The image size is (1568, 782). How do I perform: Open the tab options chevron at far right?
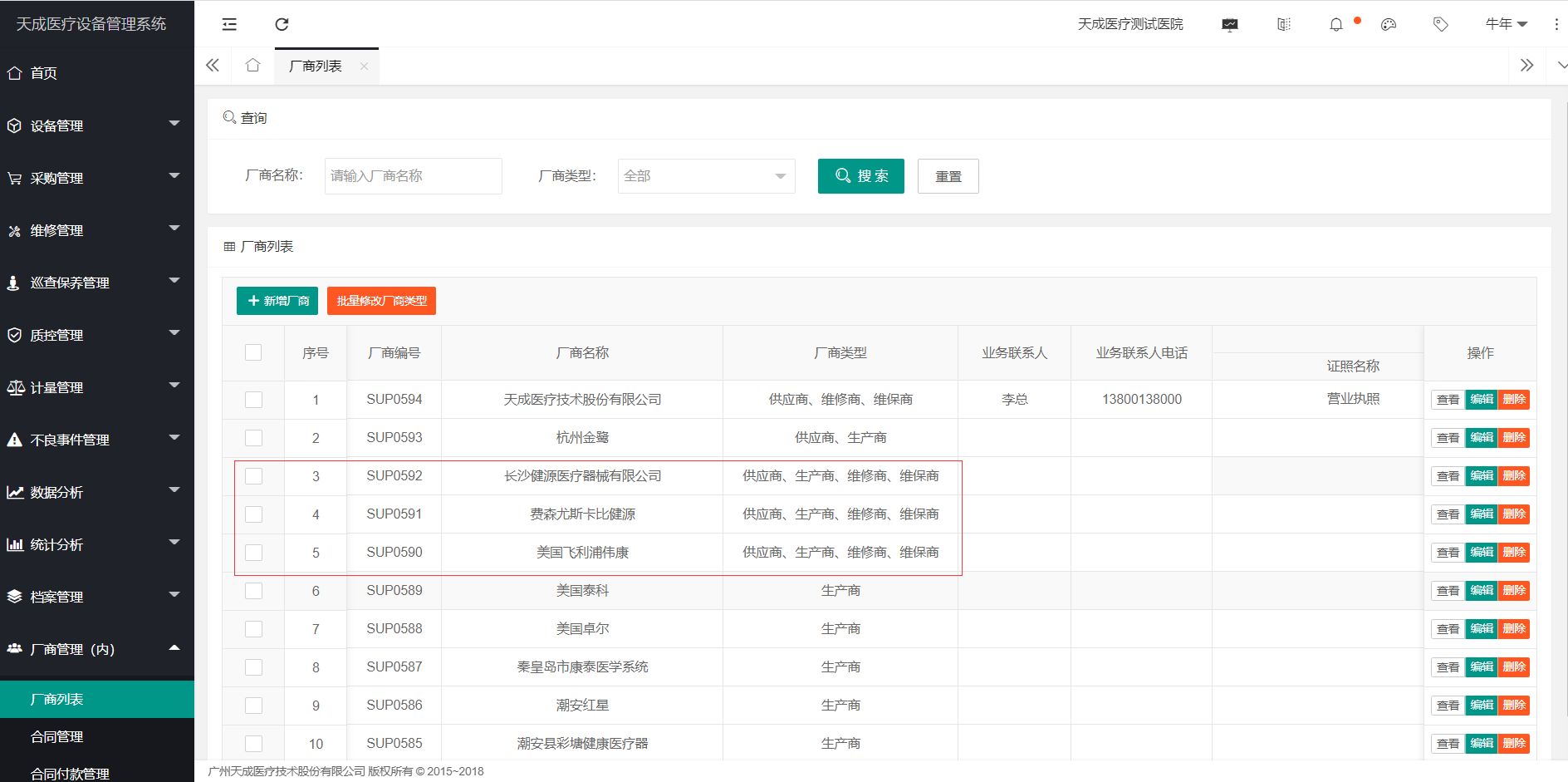coord(1561,65)
